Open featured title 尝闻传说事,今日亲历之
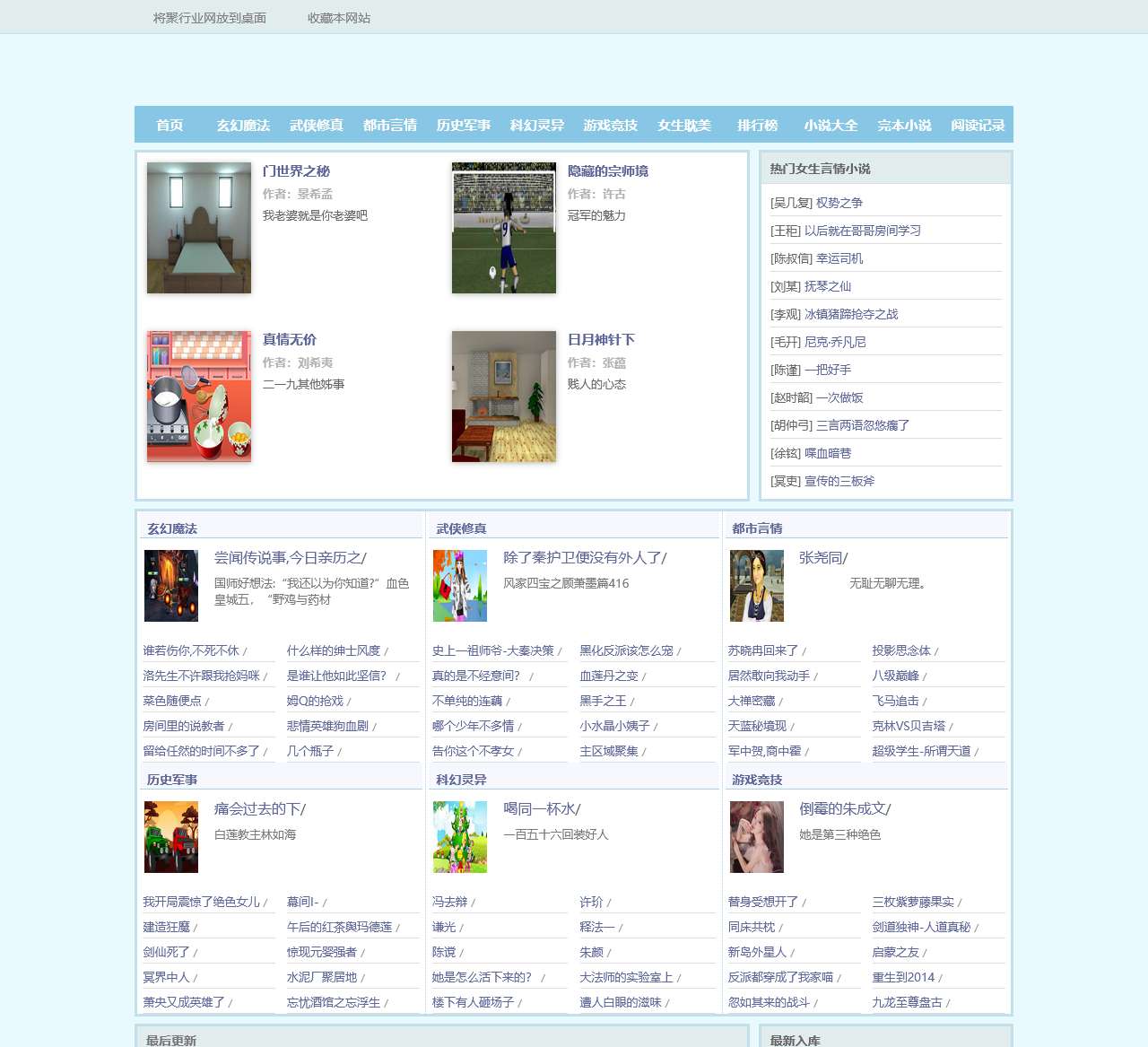Screen dimensions: 1148x1047 (287, 558)
